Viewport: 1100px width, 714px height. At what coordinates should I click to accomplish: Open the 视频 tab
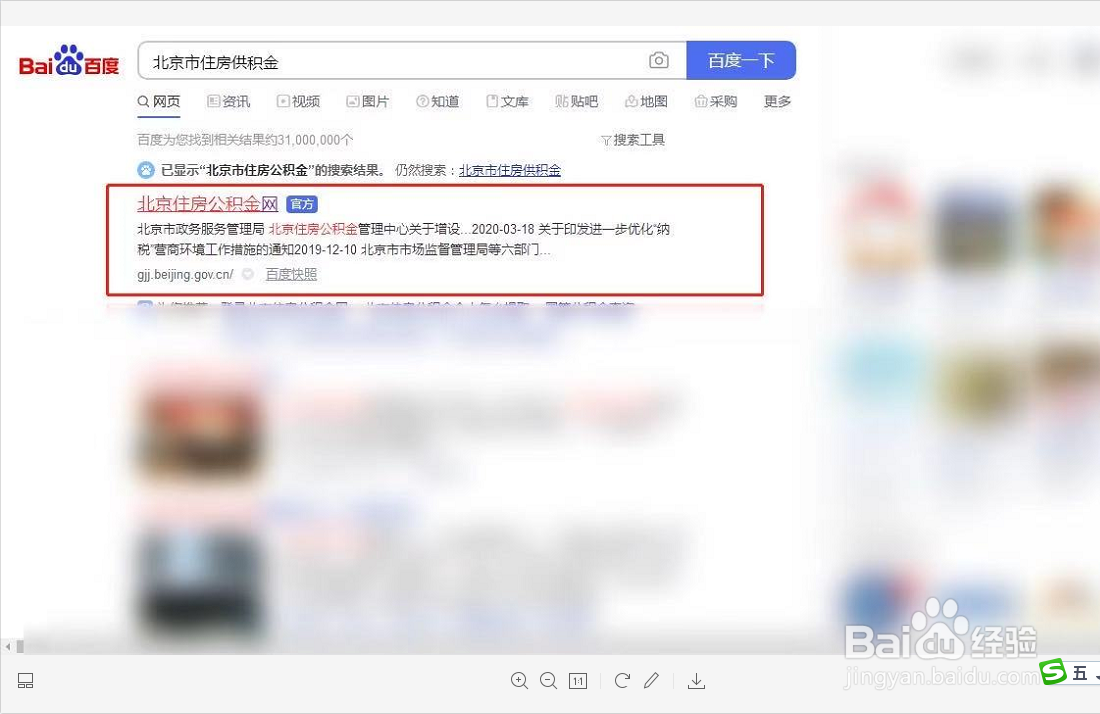coord(299,102)
